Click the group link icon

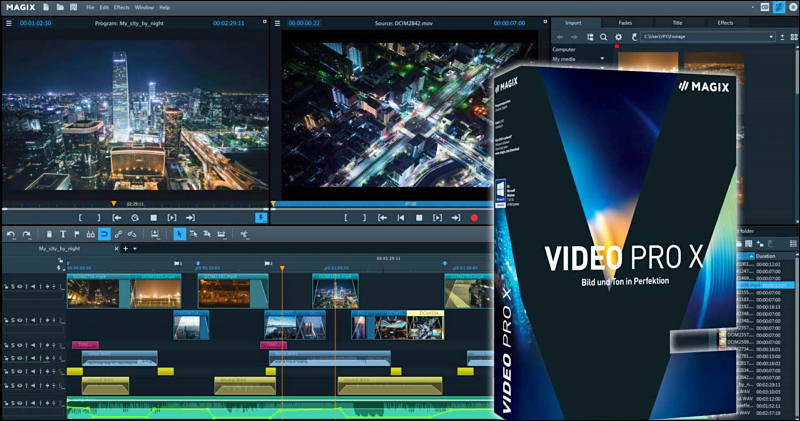pyautogui.click(x=118, y=234)
